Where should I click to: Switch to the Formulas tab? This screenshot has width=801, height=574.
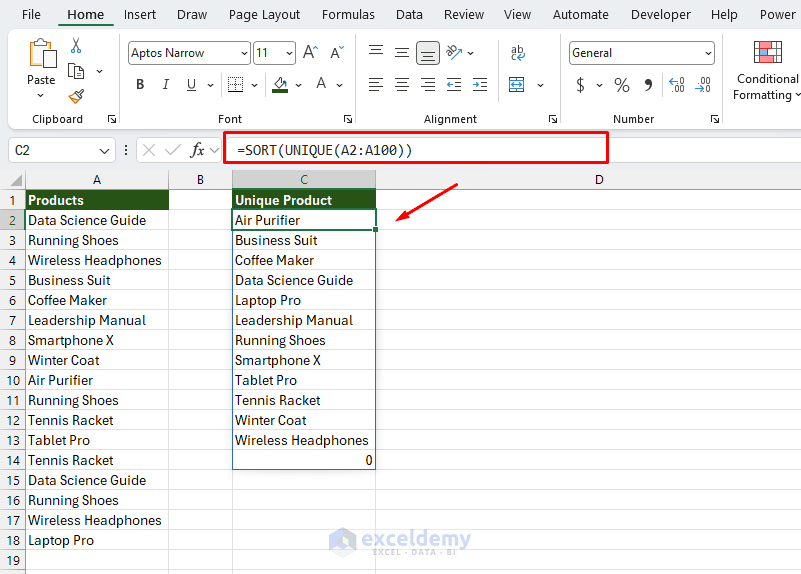[x=348, y=14]
